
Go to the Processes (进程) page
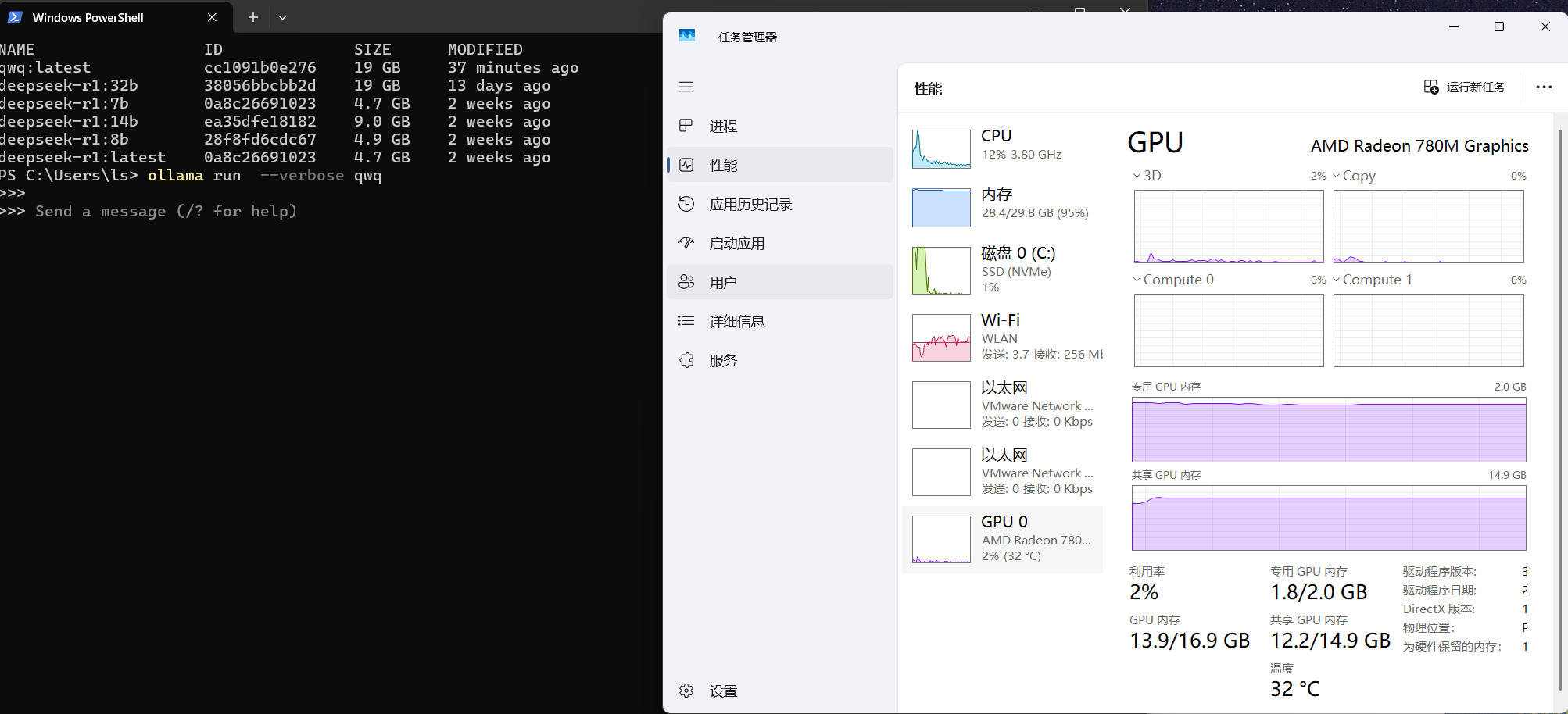tap(780, 126)
